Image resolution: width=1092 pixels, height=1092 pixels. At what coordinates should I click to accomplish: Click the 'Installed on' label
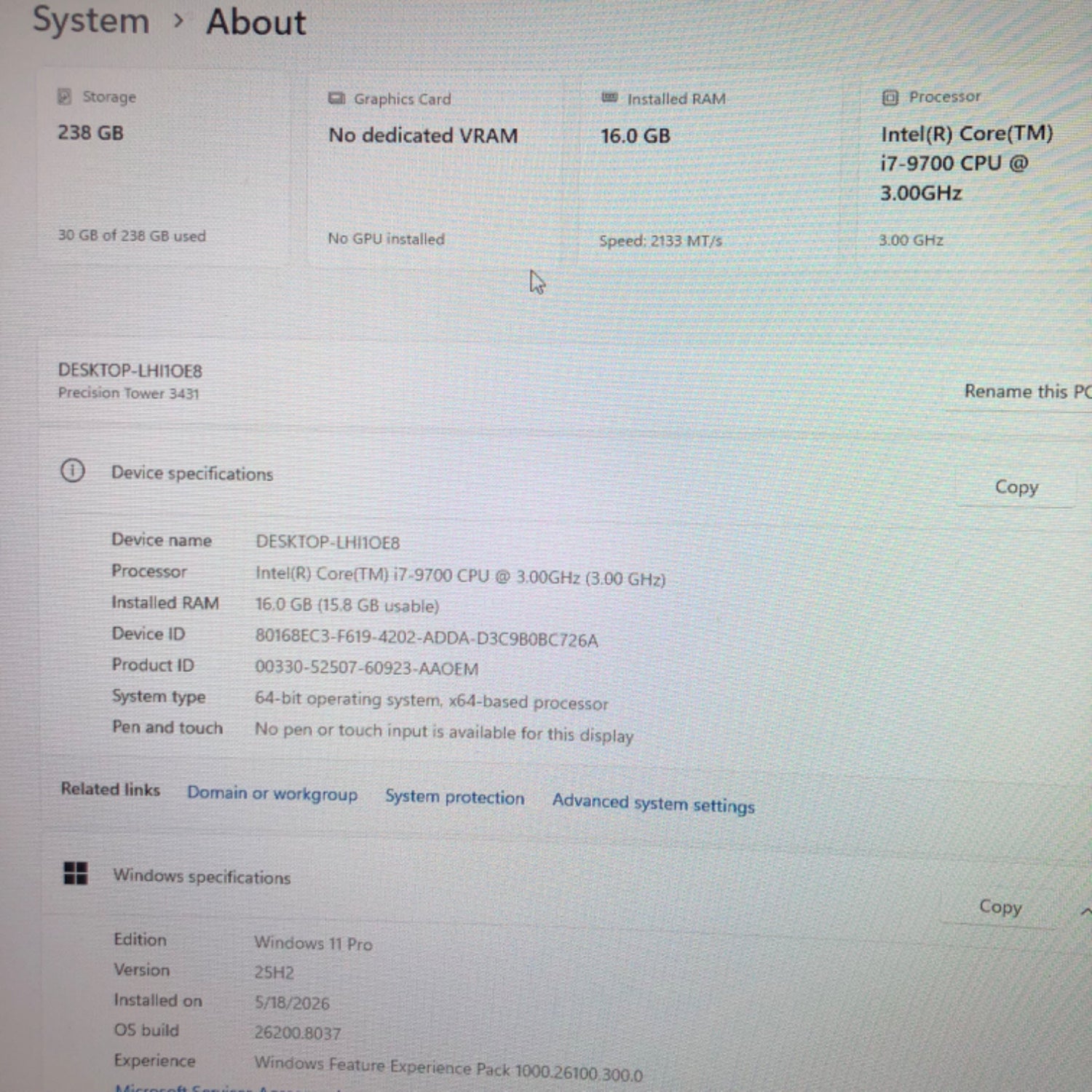(x=158, y=1000)
